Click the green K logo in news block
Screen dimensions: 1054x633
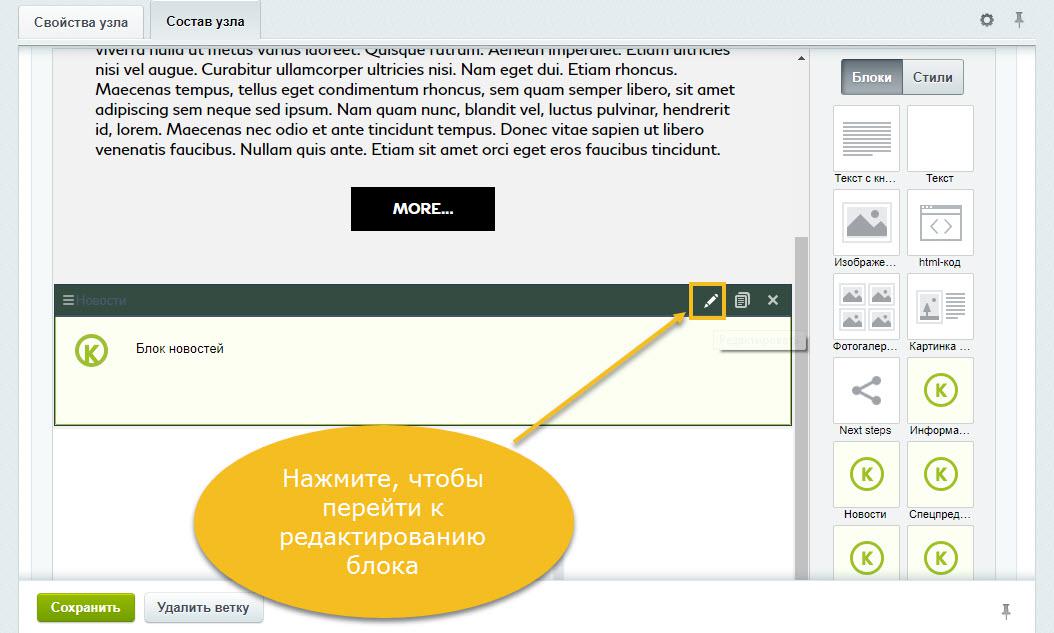click(x=91, y=350)
